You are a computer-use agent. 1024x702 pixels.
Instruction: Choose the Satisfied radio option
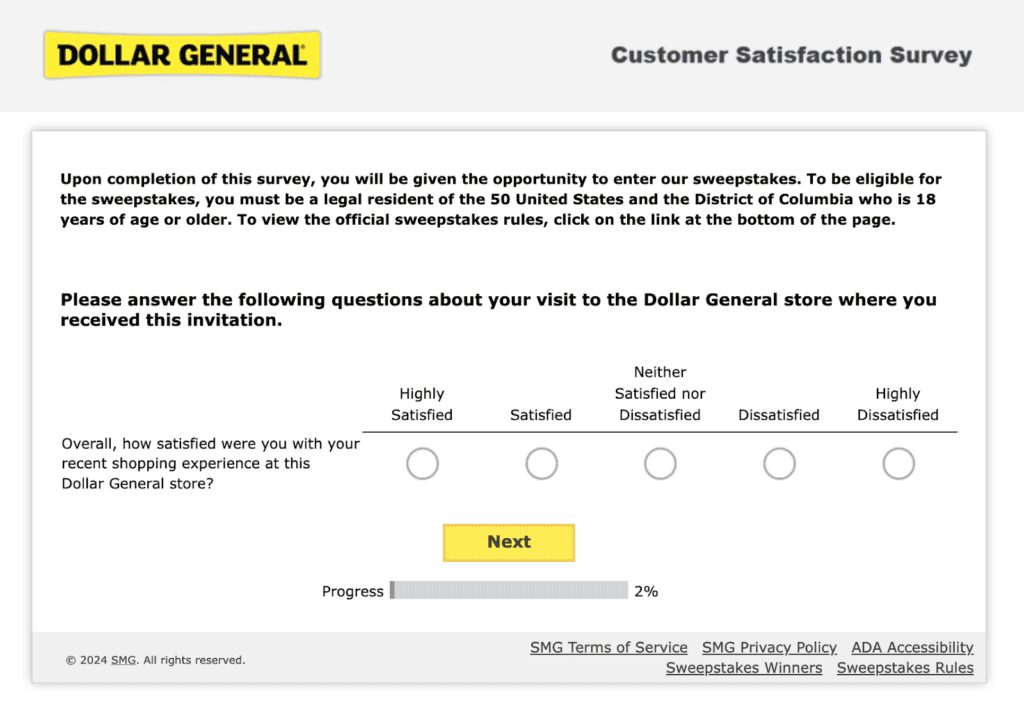coord(541,464)
